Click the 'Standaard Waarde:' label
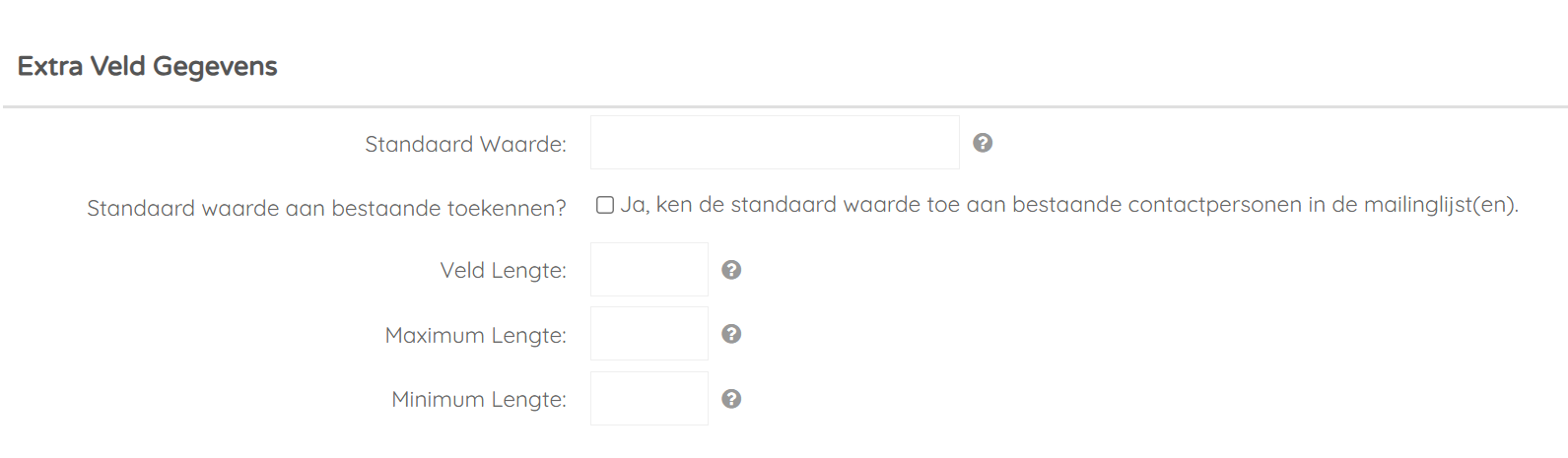The height and width of the screenshot is (458, 1568). tap(465, 144)
